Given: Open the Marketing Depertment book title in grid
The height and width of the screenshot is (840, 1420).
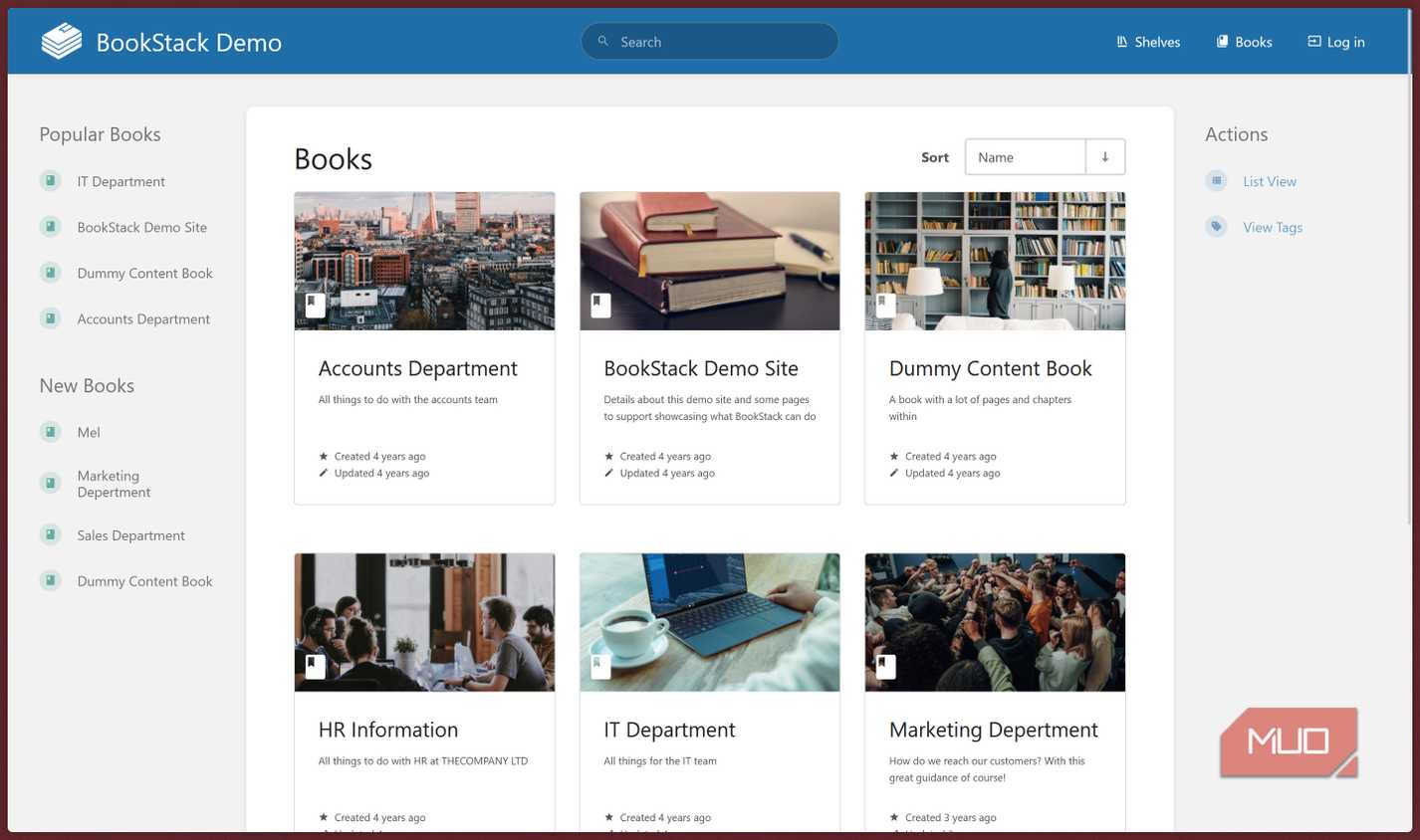Looking at the screenshot, I should [994, 730].
